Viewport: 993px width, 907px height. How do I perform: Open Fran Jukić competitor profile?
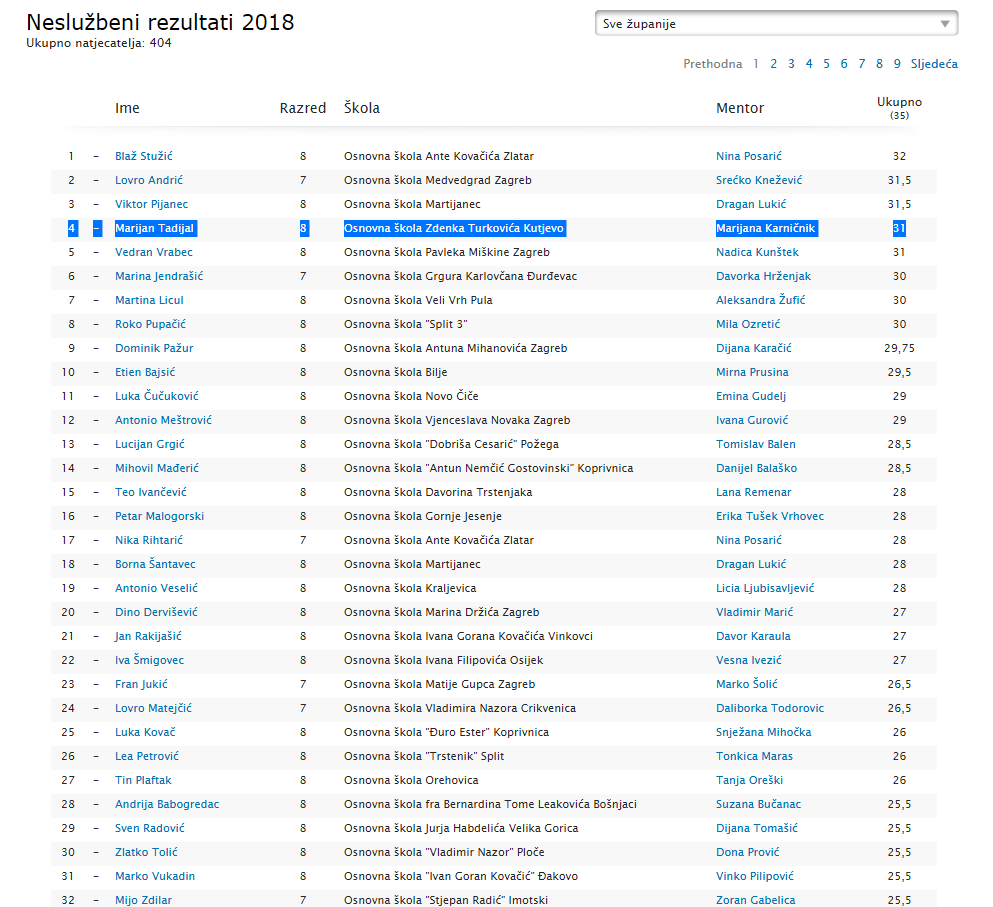pyautogui.click(x=141, y=685)
